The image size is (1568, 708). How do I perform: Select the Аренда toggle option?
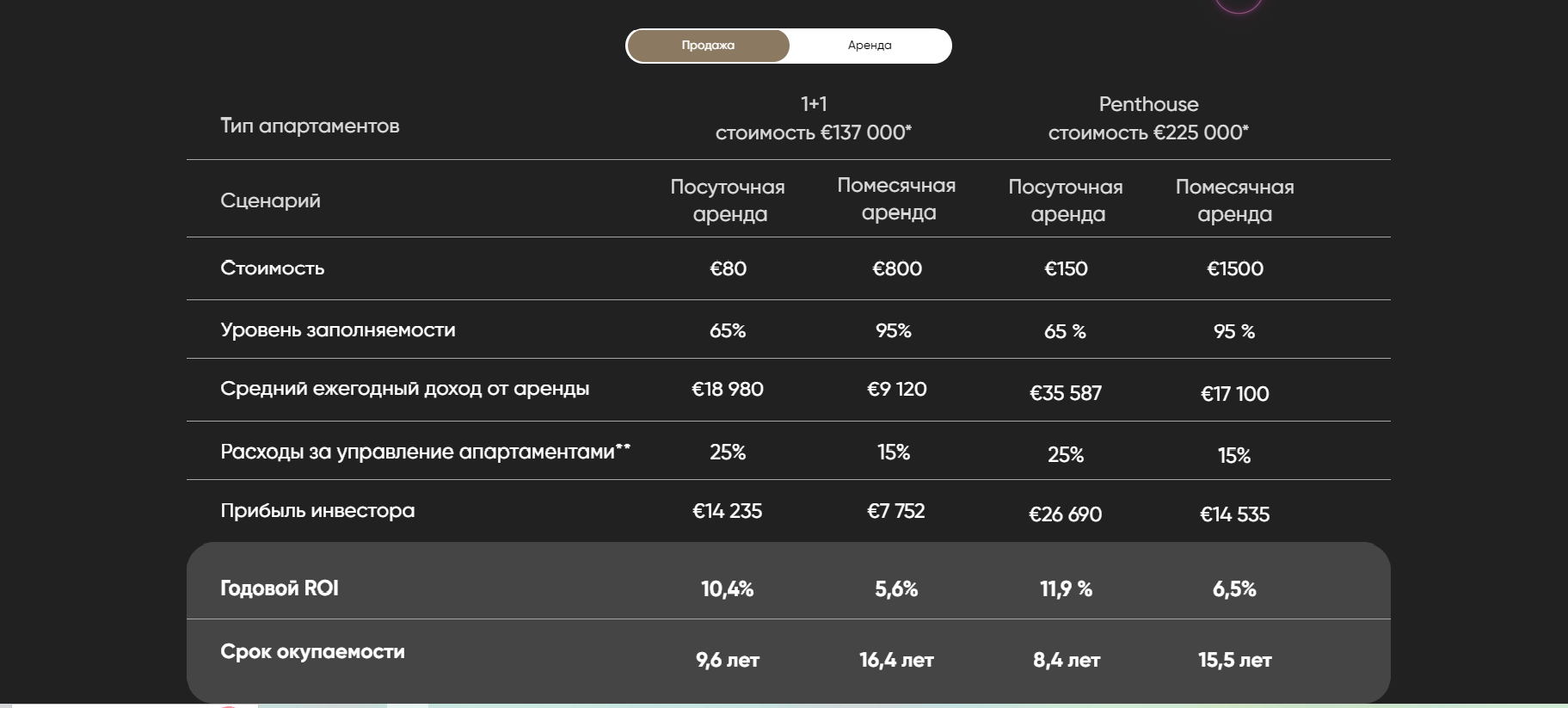tap(870, 46)
